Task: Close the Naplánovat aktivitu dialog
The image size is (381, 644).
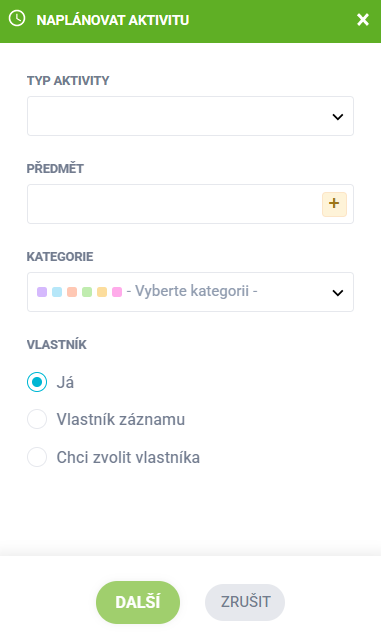Action: coord(363,19)
